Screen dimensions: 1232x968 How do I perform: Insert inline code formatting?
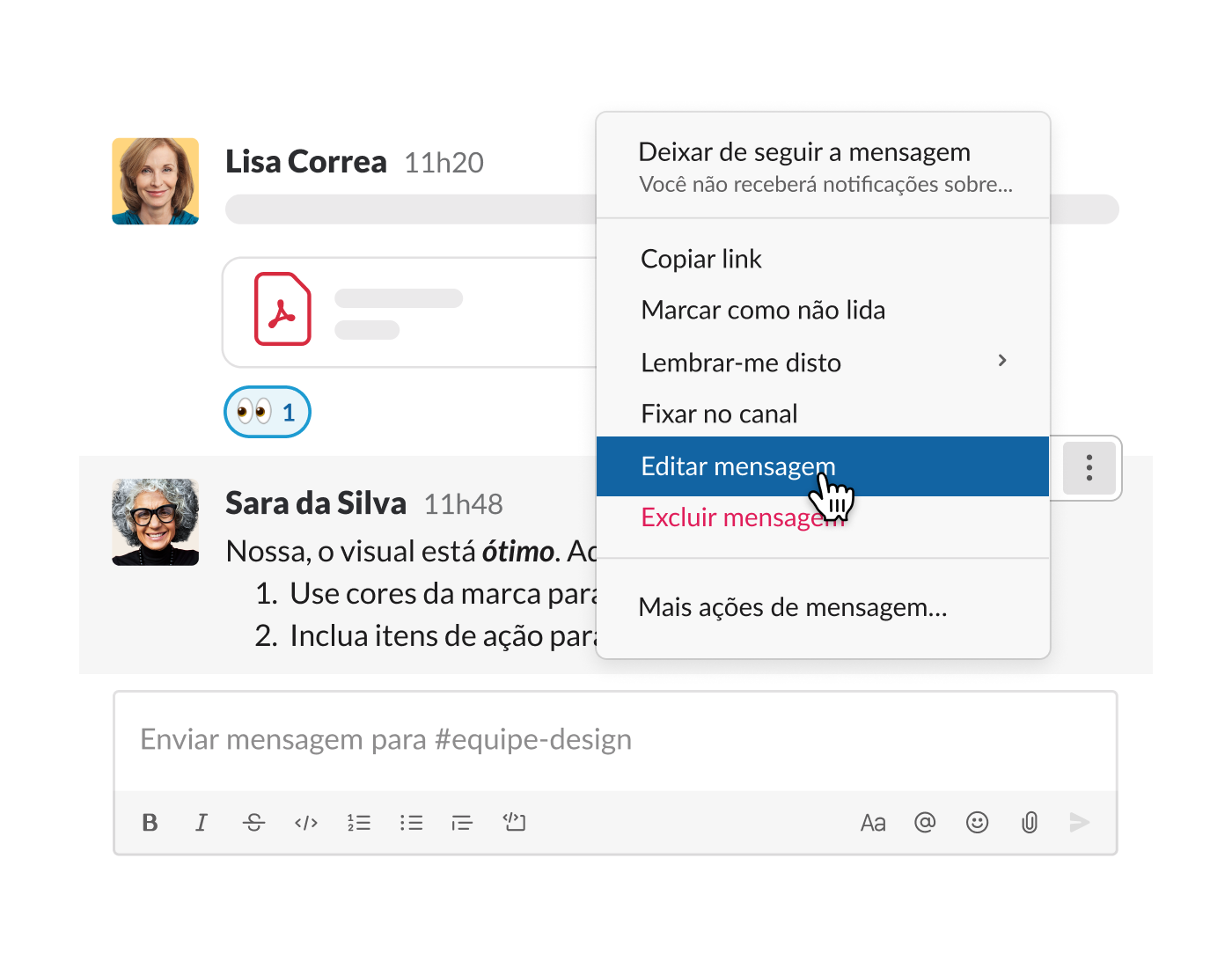[306, 823]
